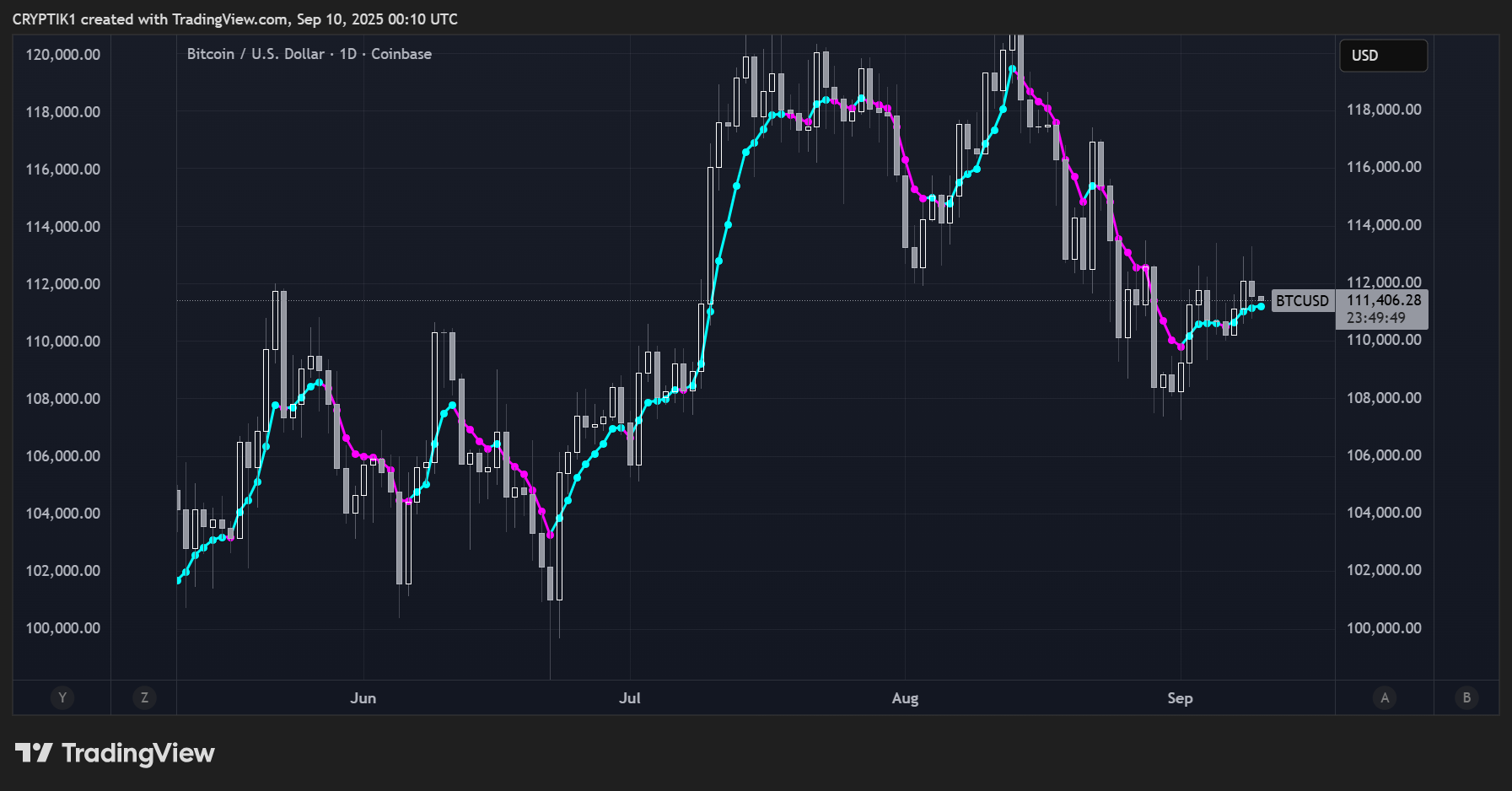Click the left axis 120,000.00 label
Viewport: 1512px width, 791px height.
tap(63, 55)
